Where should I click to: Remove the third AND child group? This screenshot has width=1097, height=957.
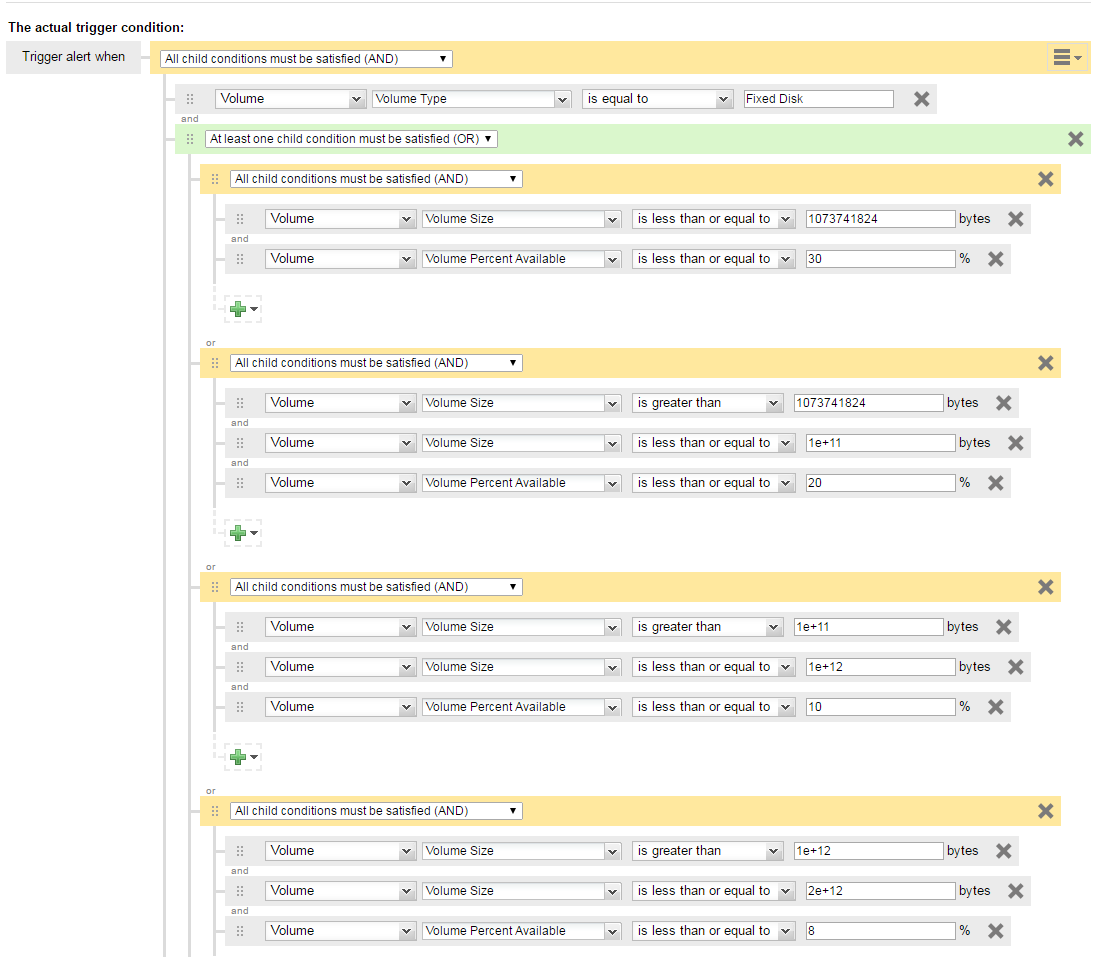pyautogui.click(x=1045, y=587)
